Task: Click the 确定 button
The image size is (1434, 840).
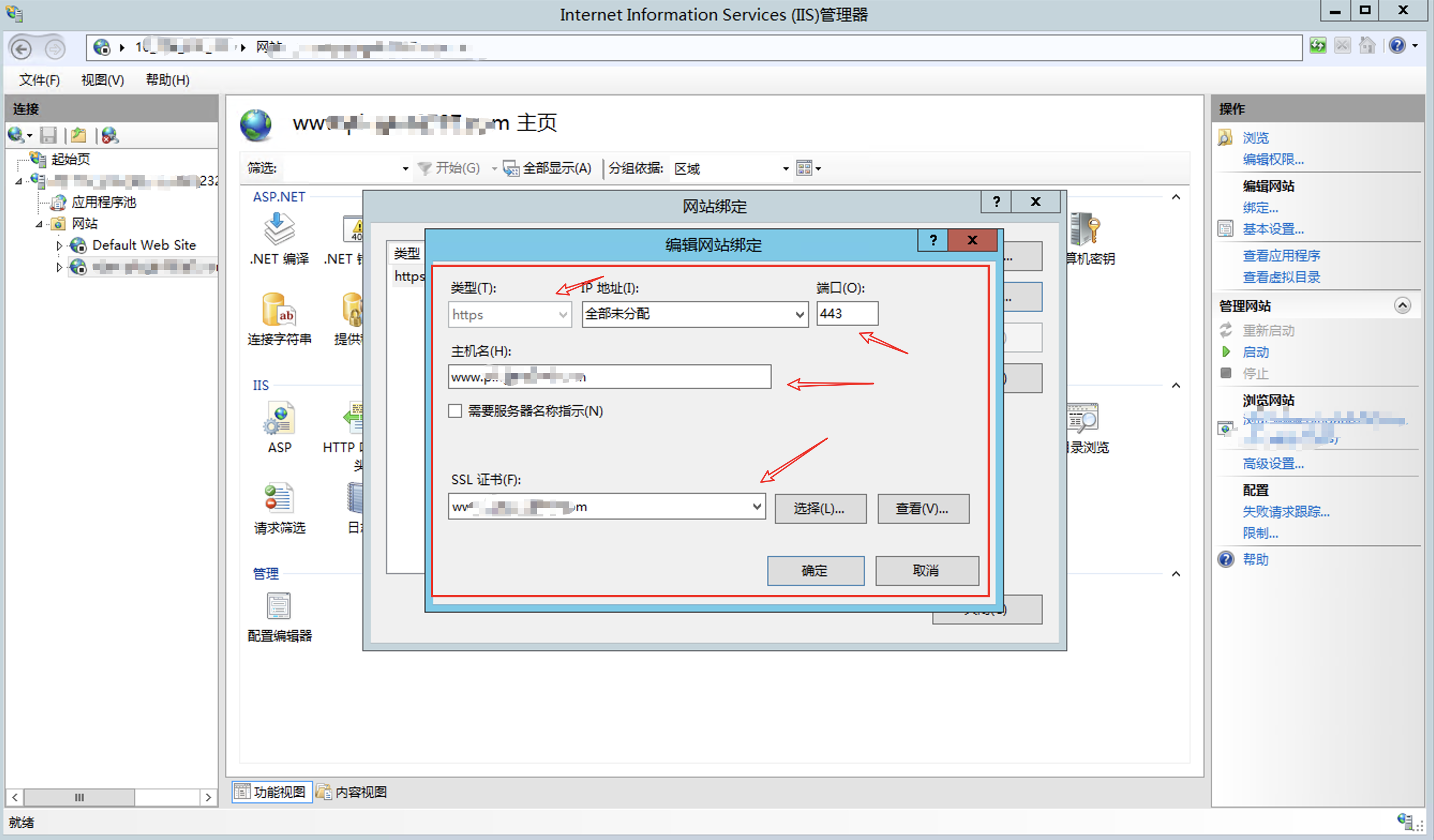Action: pyautogui.click(x=815, y=571)
